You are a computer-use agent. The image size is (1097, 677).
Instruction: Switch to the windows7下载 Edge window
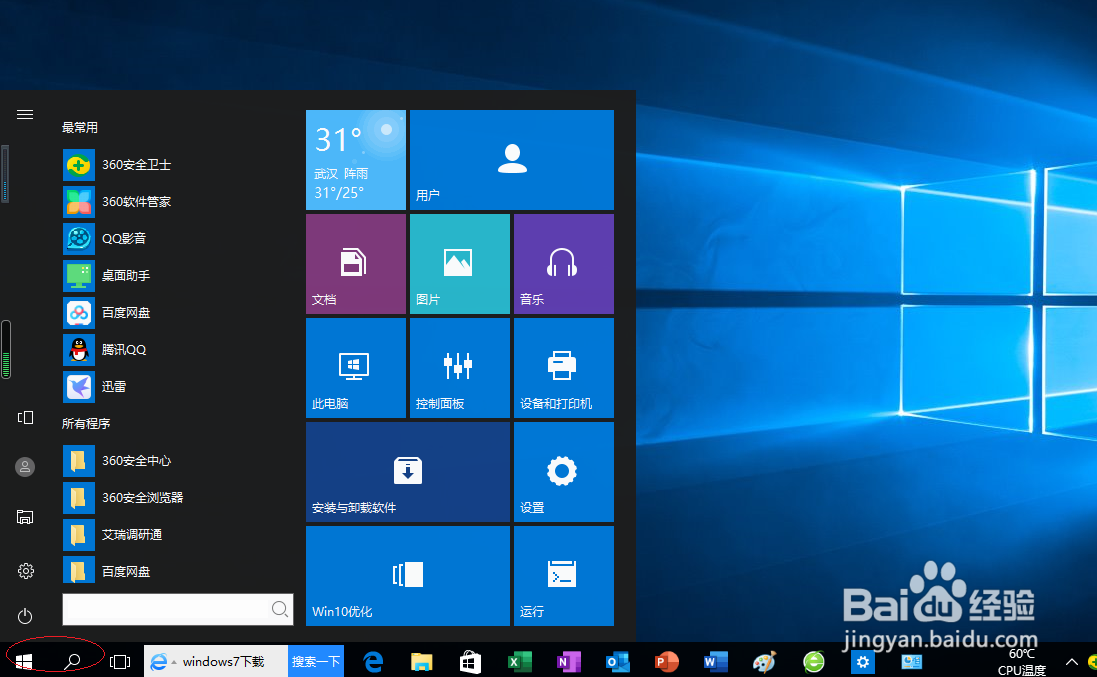point(215,661)
